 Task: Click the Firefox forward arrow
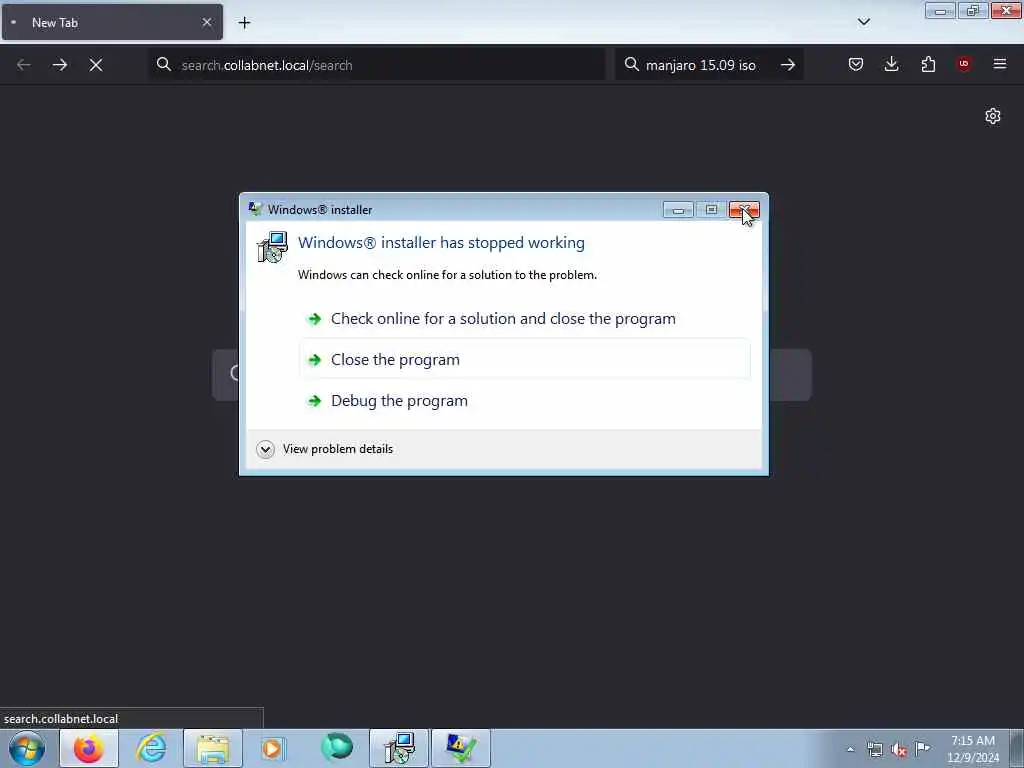click(x=60, y=65)
